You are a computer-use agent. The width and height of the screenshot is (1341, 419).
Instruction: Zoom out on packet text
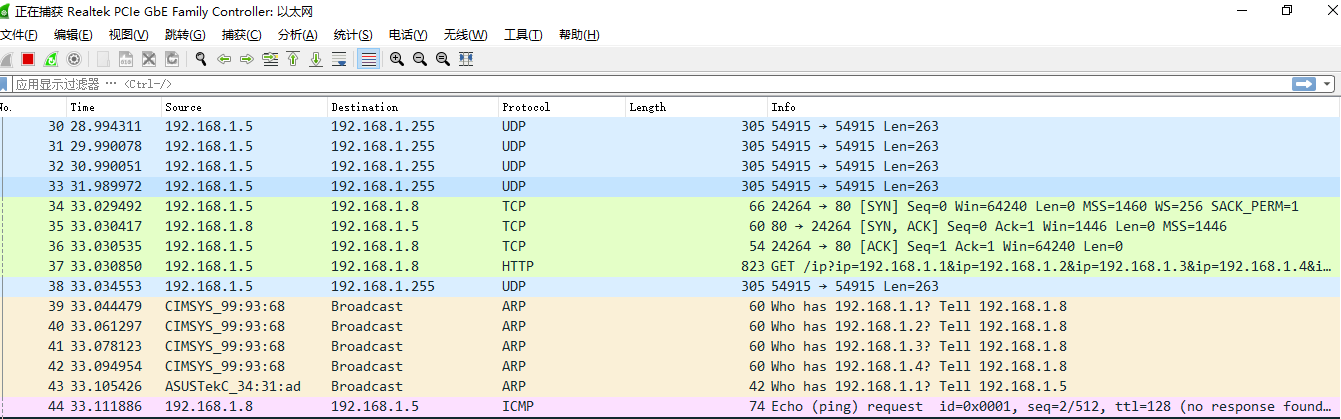[x=419, y=59]
